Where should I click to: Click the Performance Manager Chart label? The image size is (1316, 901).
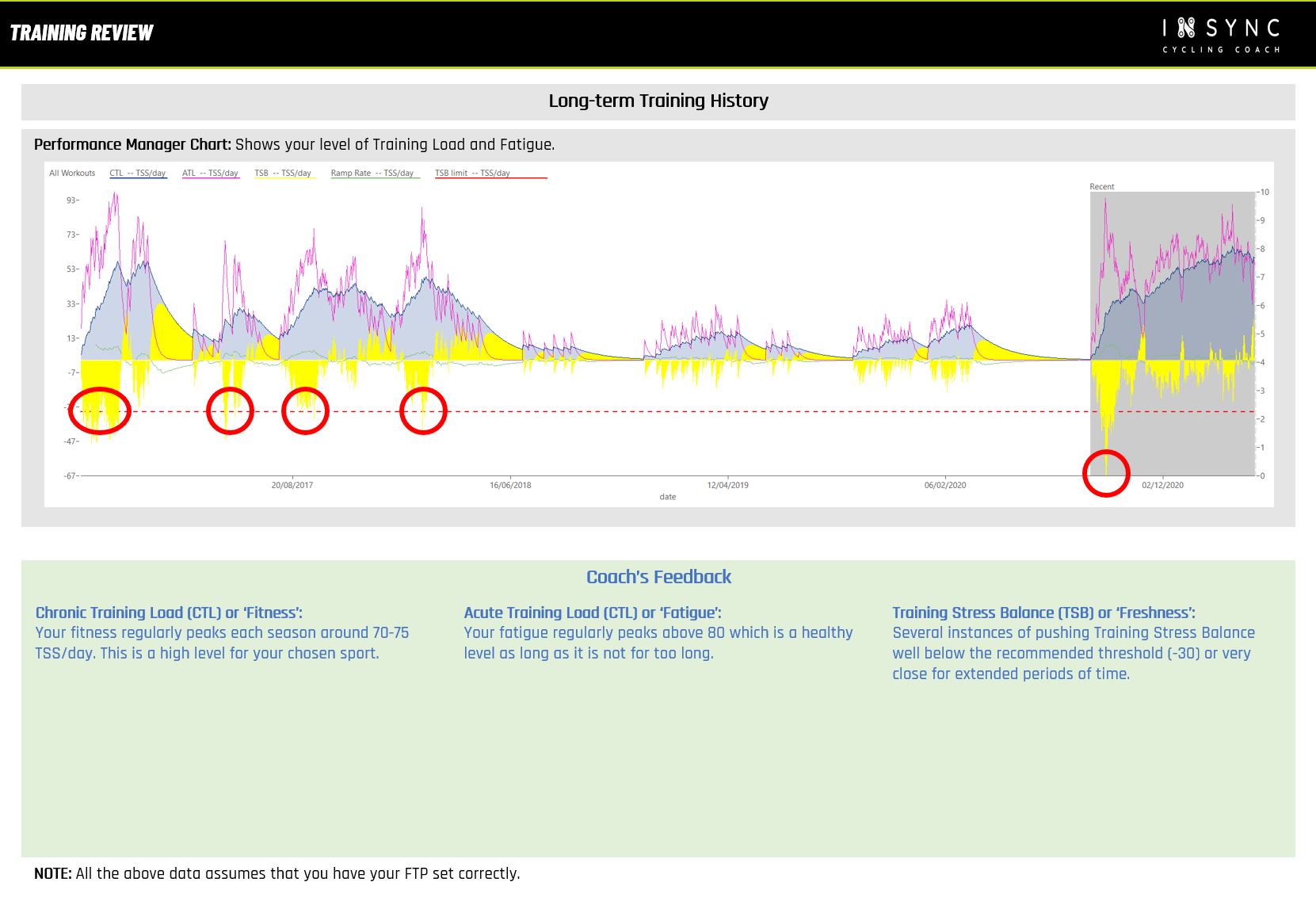tap(132, 144)
